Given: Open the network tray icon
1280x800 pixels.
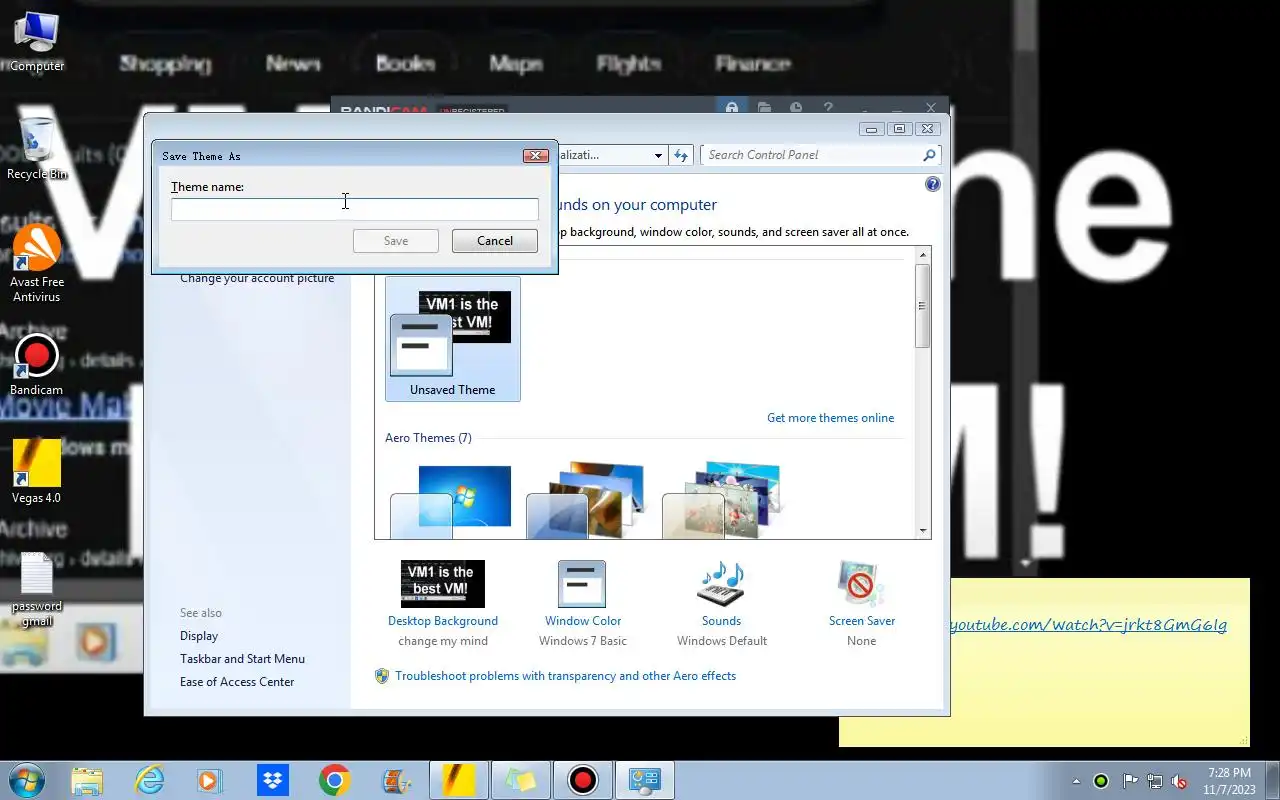Looking at the screenshot, I should (x=1155, y=781).
